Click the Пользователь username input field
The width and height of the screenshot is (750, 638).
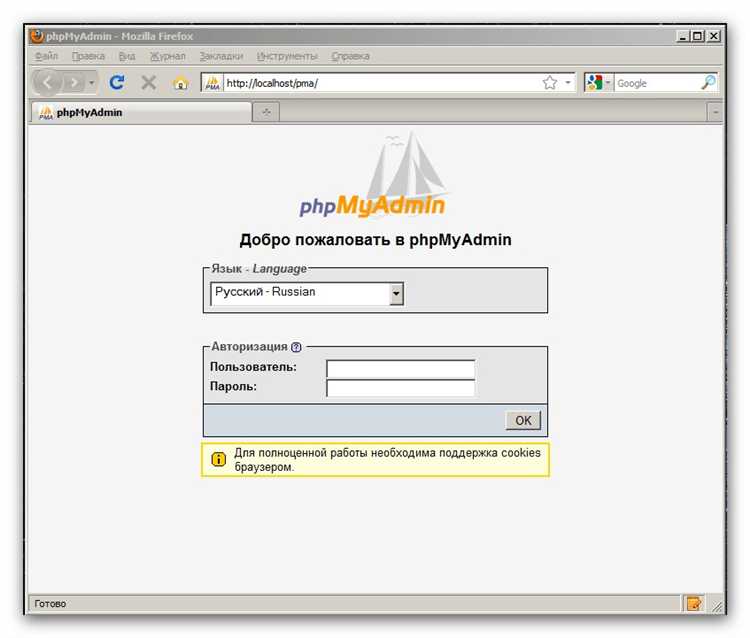coord(400,369)
